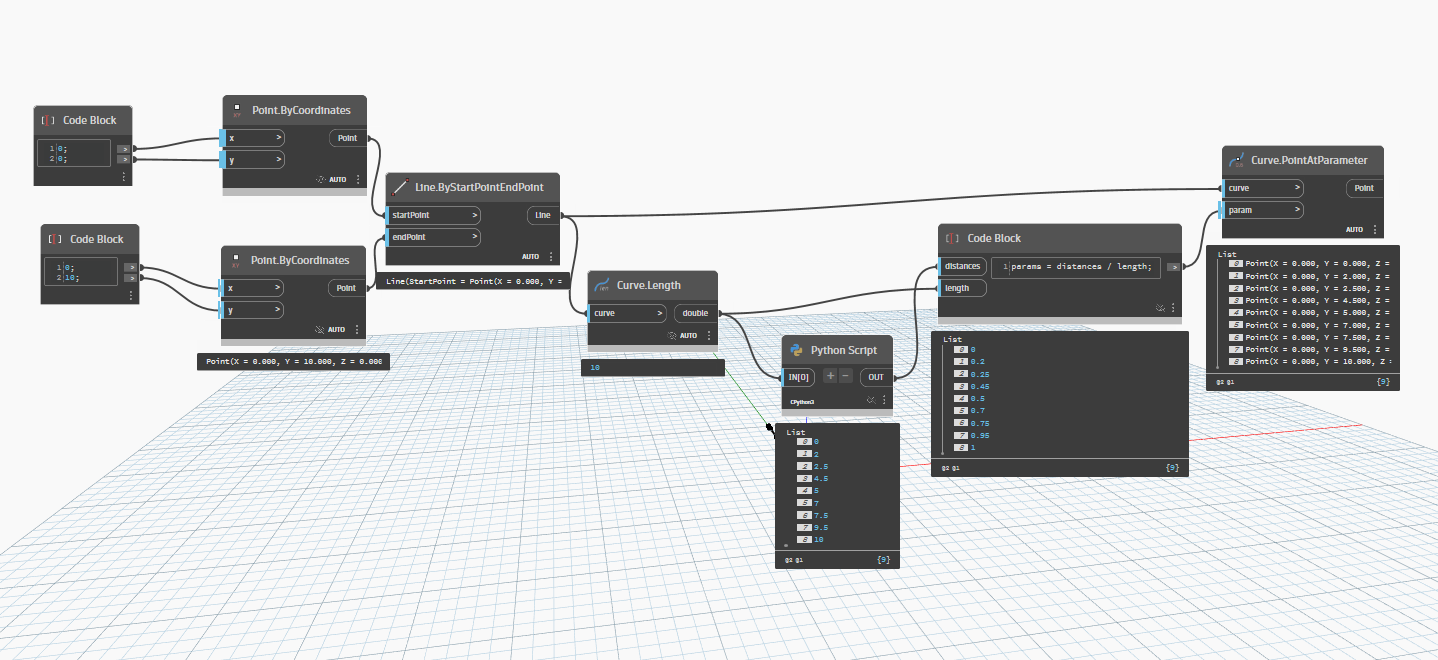Click AUTO lacing label on endPoint-wired Point.ByCoordinates
This screenshot has width=1438, height=660.
337,329
